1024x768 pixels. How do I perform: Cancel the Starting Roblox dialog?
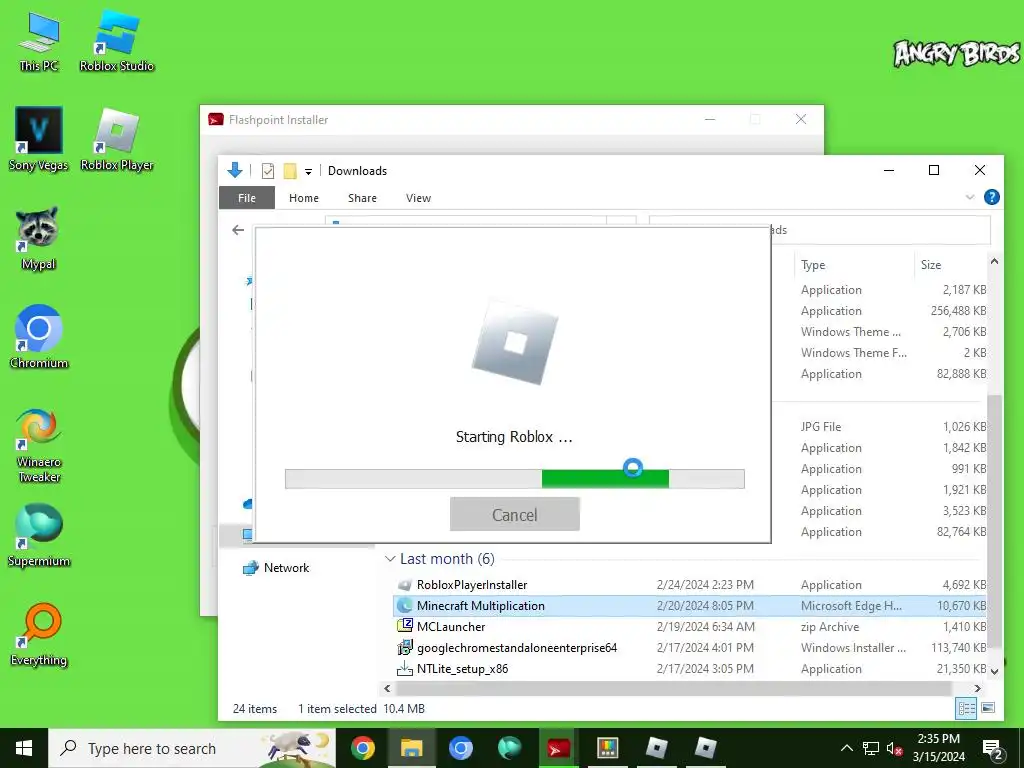point(515,515)
